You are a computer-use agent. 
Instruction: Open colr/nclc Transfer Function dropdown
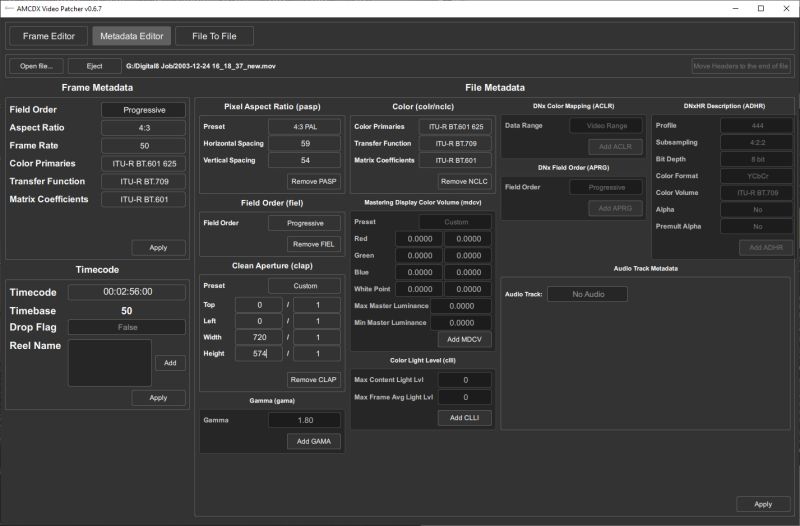pyautogui.click(x=456, y=143)
